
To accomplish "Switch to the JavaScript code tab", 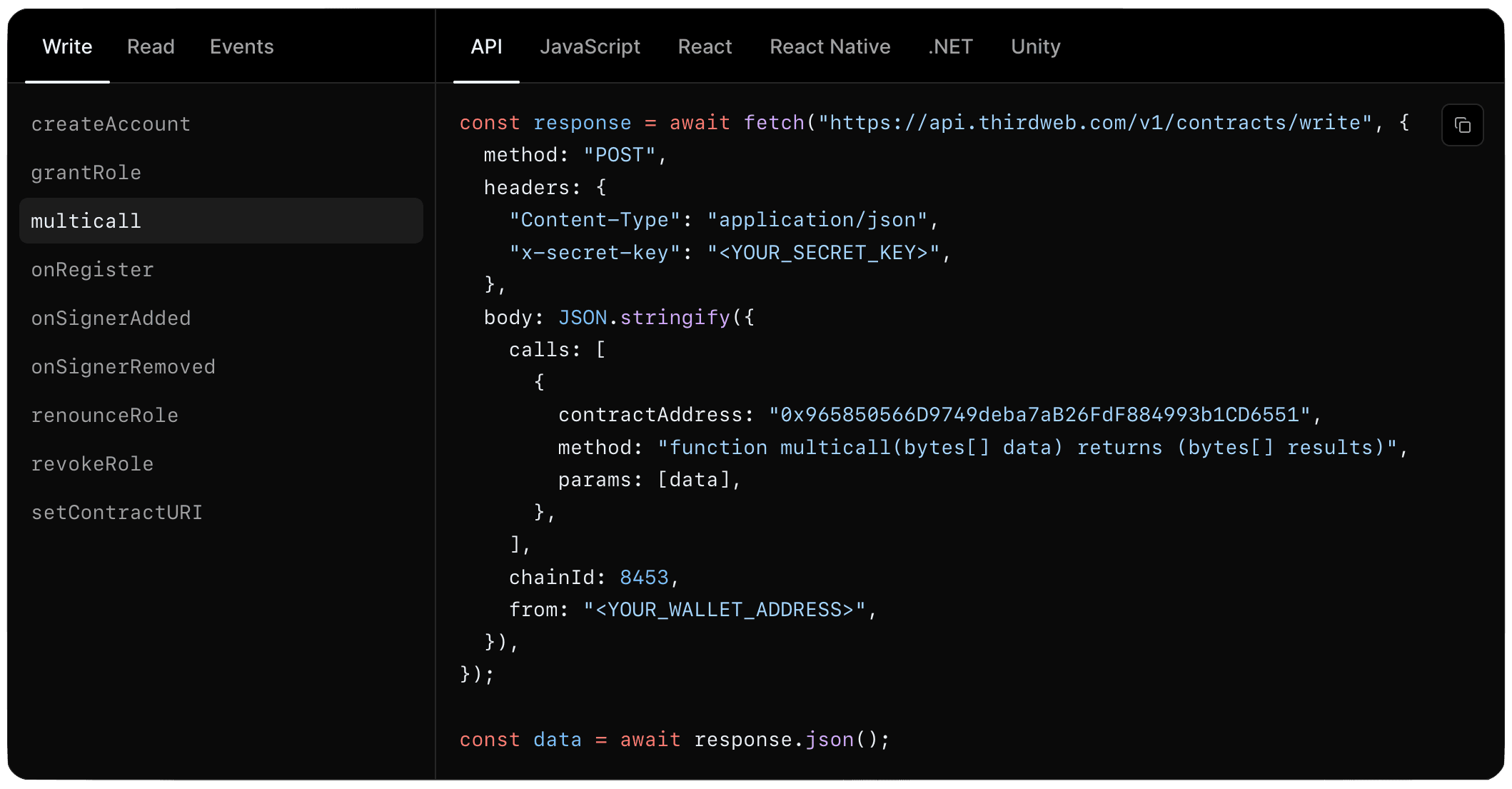I will coord(590,47).
